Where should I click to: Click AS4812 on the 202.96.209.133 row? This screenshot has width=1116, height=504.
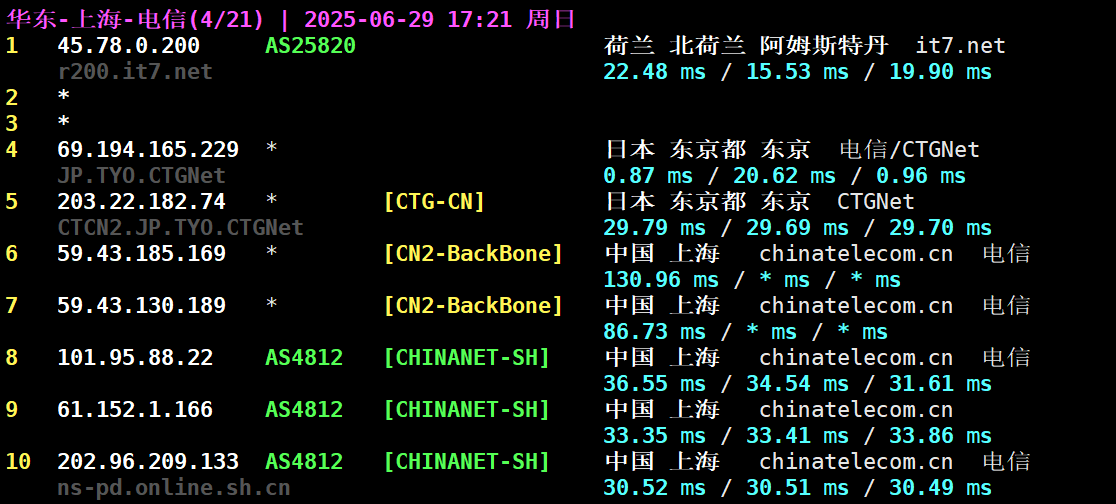click(x=304, y=461)
